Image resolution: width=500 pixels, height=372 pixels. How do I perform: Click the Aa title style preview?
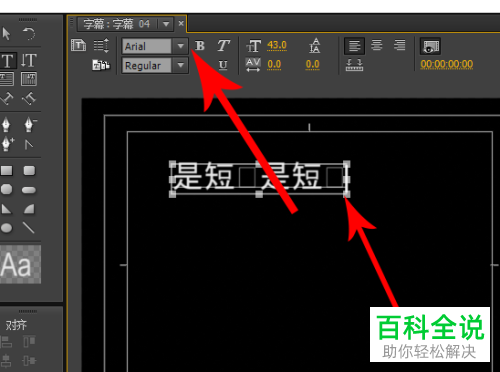[21, 265]
